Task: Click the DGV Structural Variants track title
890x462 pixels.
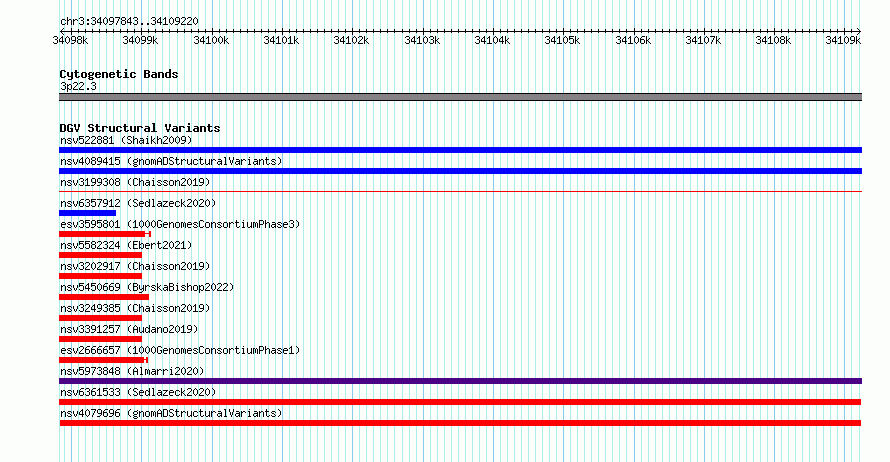Action: pos(140,128)
